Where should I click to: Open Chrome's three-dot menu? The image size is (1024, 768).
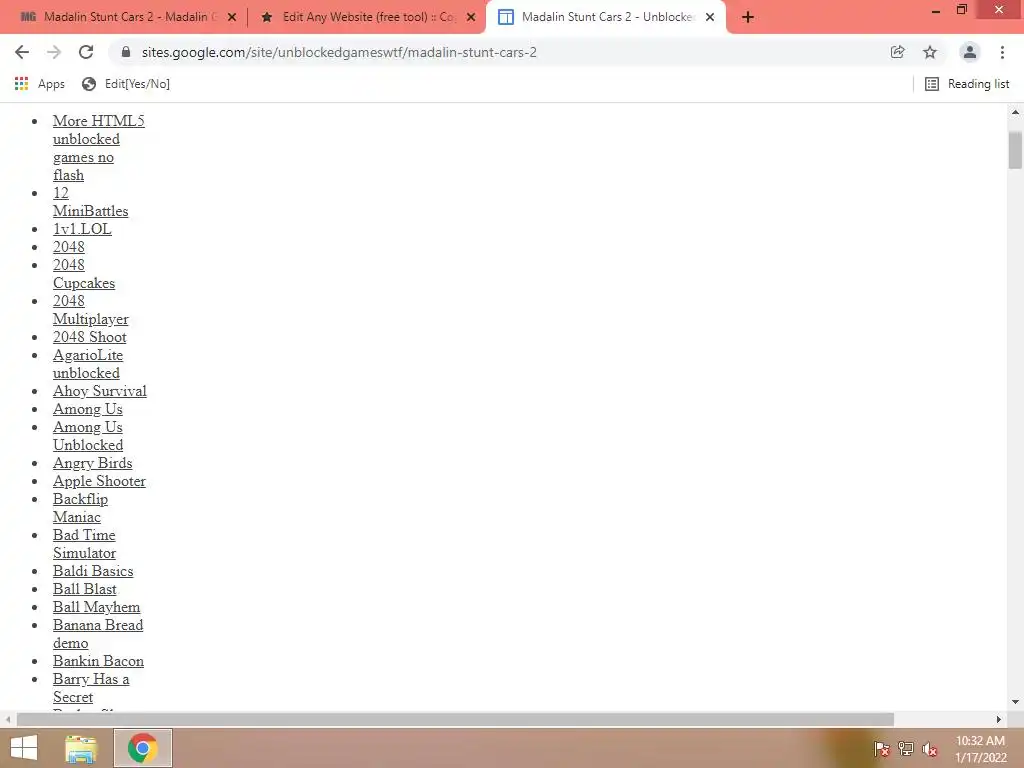[1002, 52]
